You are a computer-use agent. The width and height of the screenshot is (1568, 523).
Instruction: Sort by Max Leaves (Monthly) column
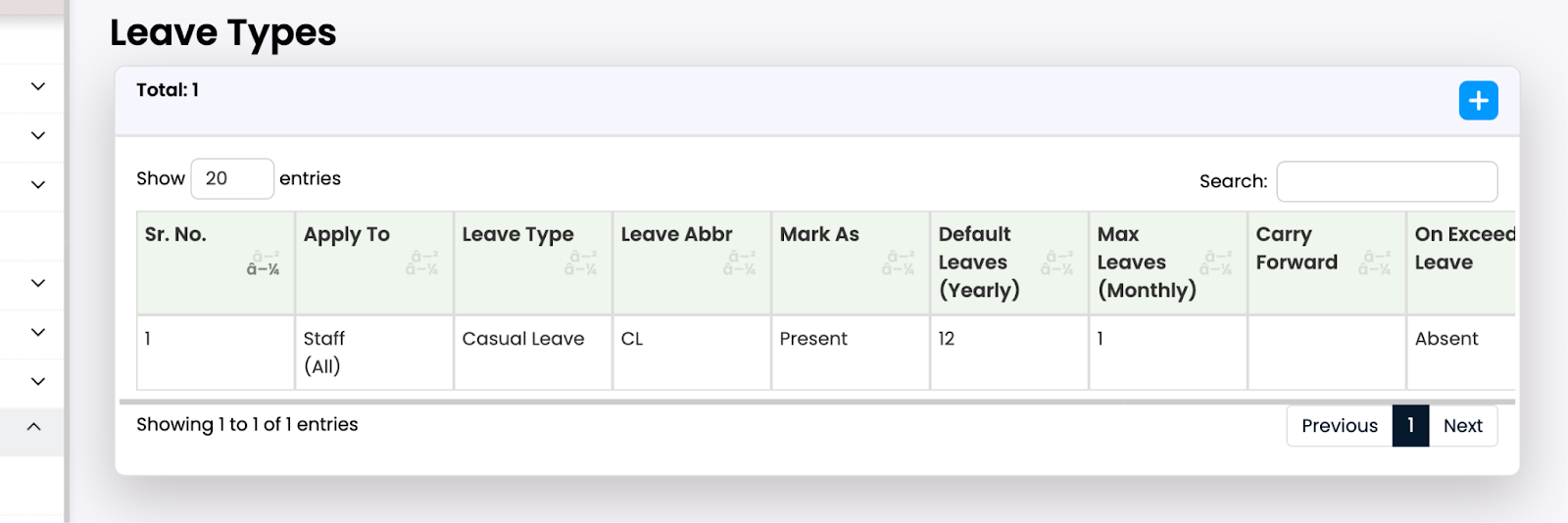[1216, 263]
